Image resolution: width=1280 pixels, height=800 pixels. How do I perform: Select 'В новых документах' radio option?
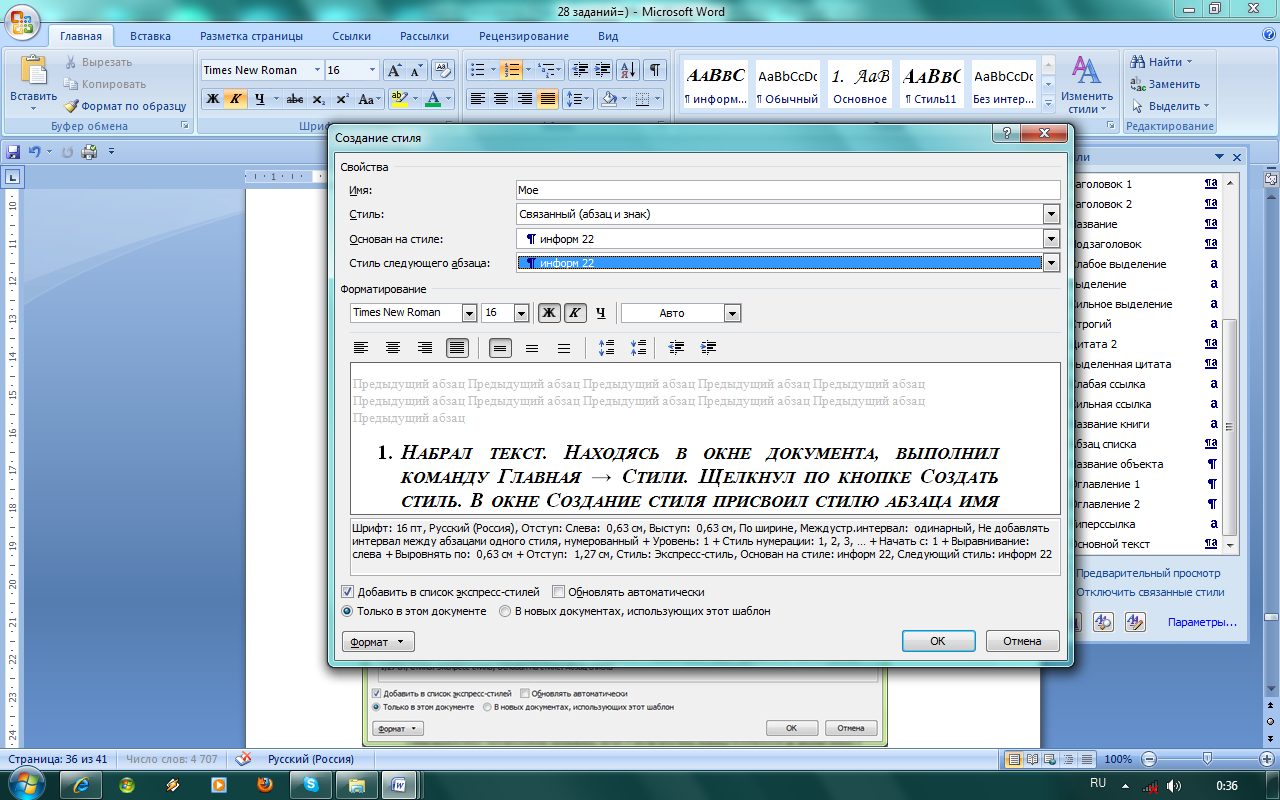[x=505, y=611]
